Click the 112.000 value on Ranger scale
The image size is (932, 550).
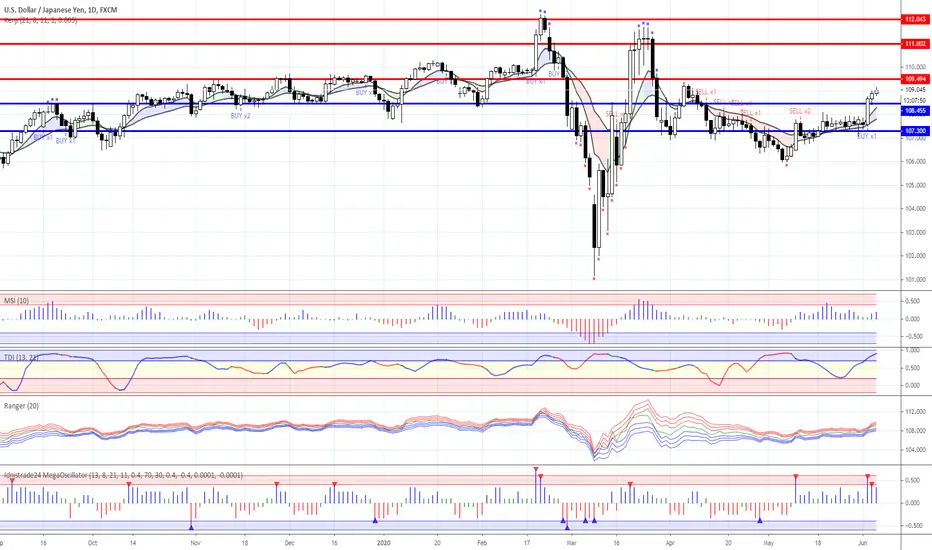click(916, 411)
